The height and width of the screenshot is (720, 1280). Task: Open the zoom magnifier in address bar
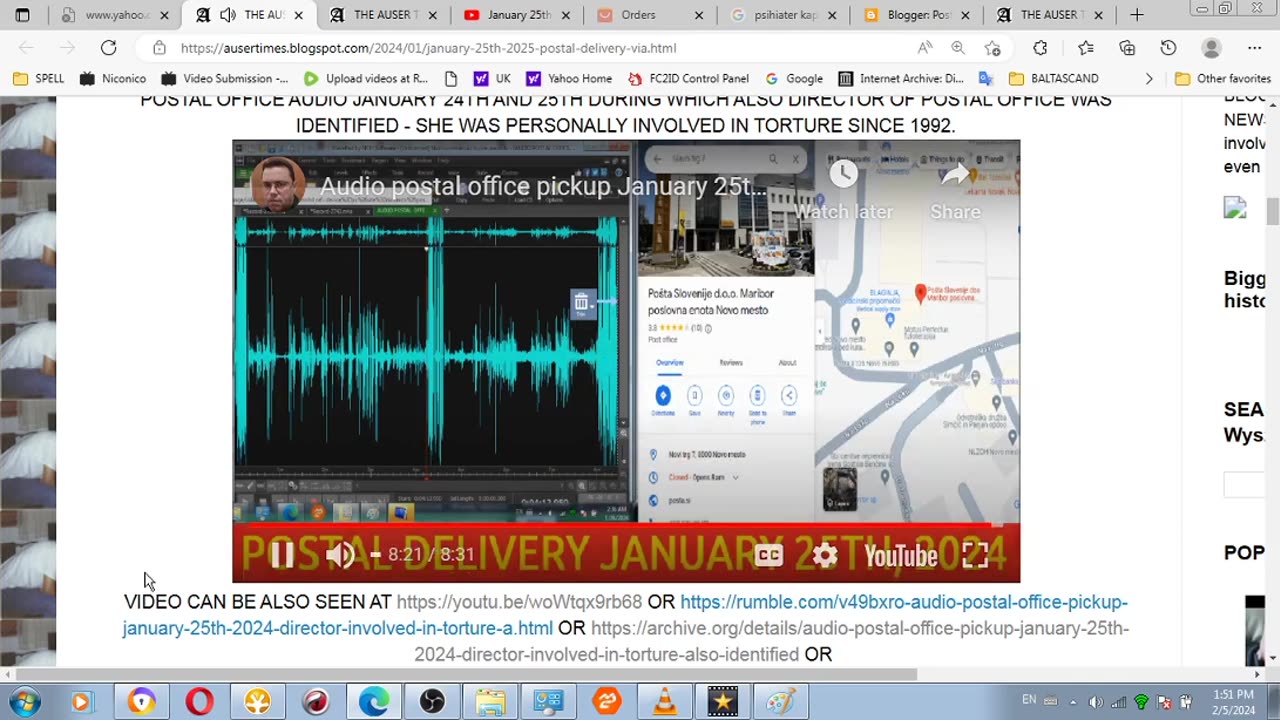pyautogui.click(x=958, y=48)
